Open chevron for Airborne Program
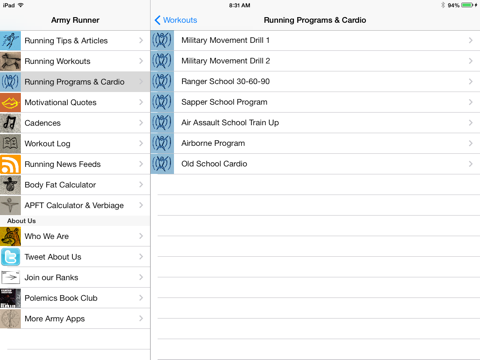Image resolution: width=480 pixels, height=360 pixels. 470,143
